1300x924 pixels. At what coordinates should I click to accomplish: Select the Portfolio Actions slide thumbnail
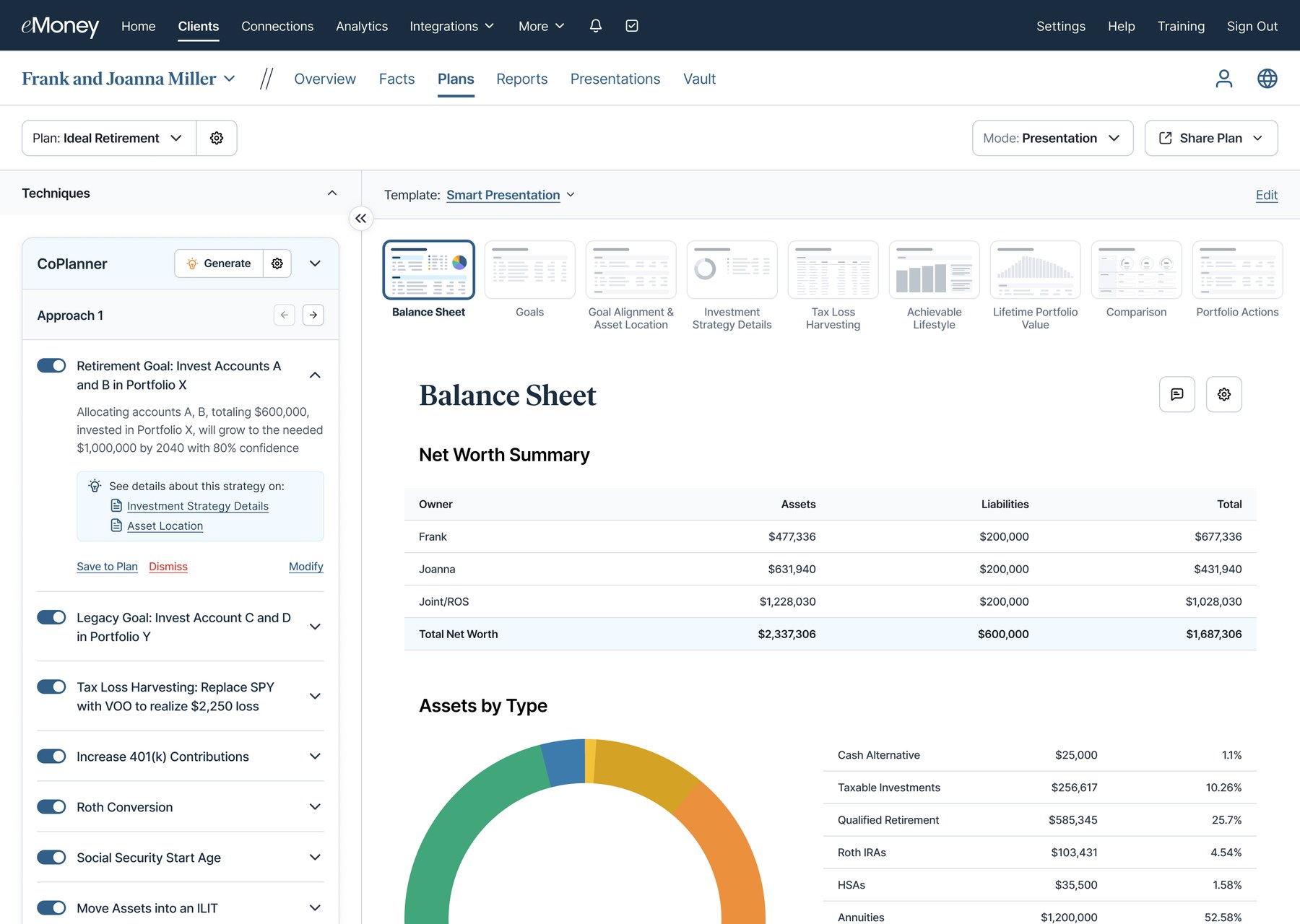click(x=1238, y=270)
